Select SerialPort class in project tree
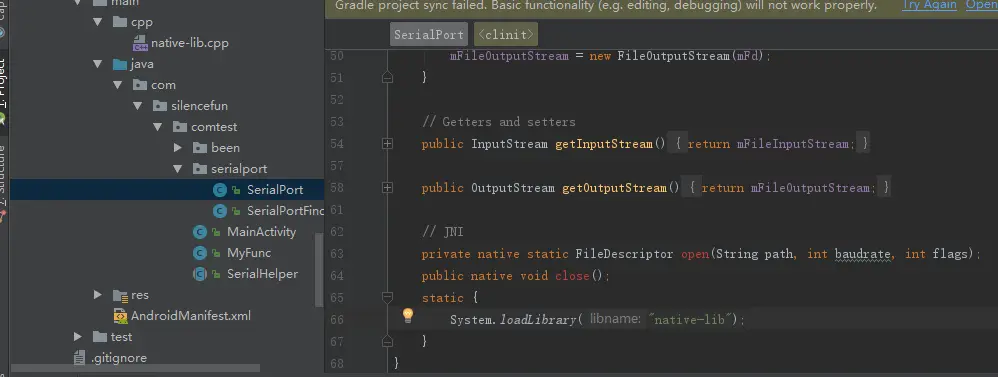The height and width of the screenshot is (377, 998). (275, 190)
